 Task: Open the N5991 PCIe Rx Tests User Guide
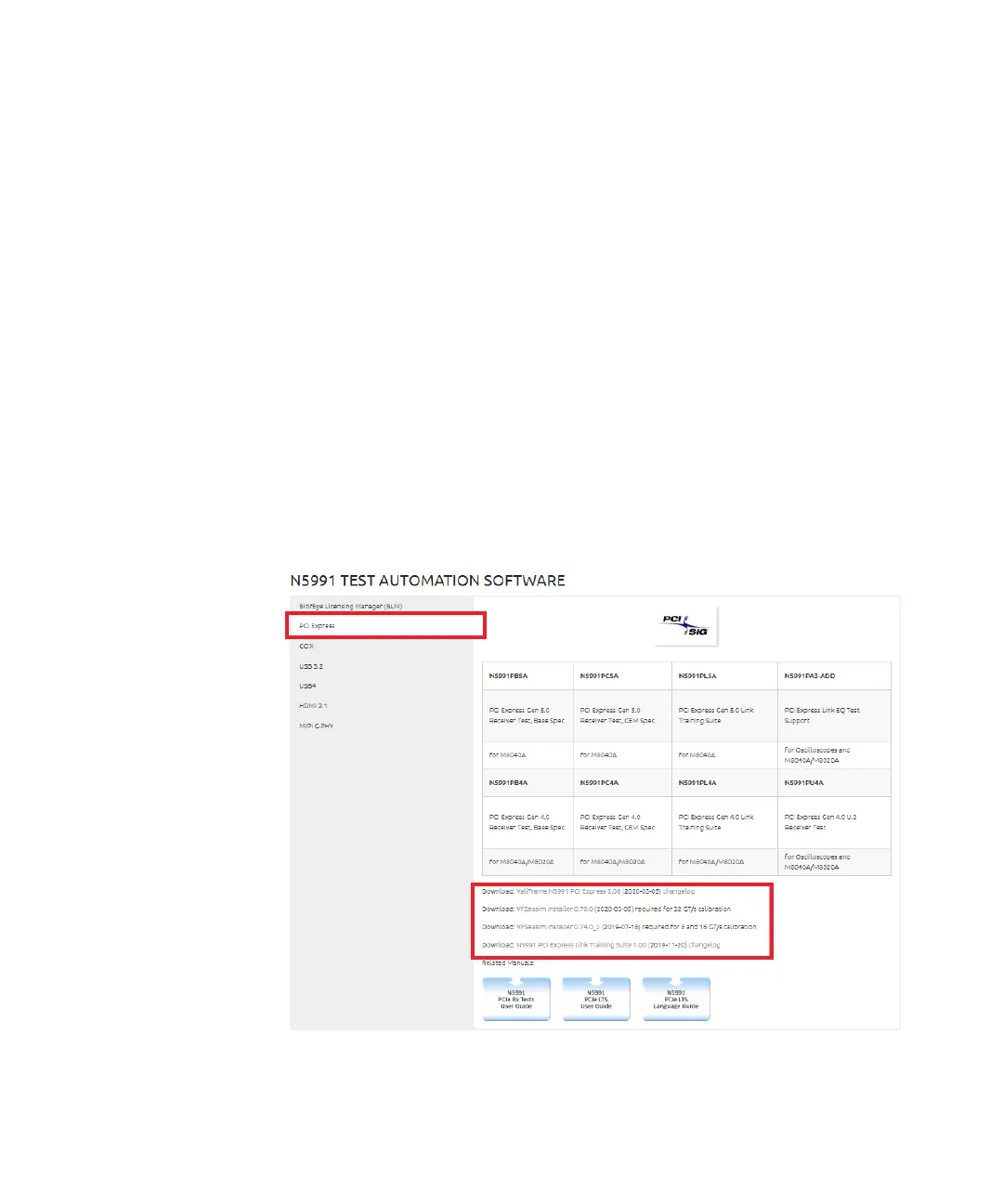click(x=516, y=999)
